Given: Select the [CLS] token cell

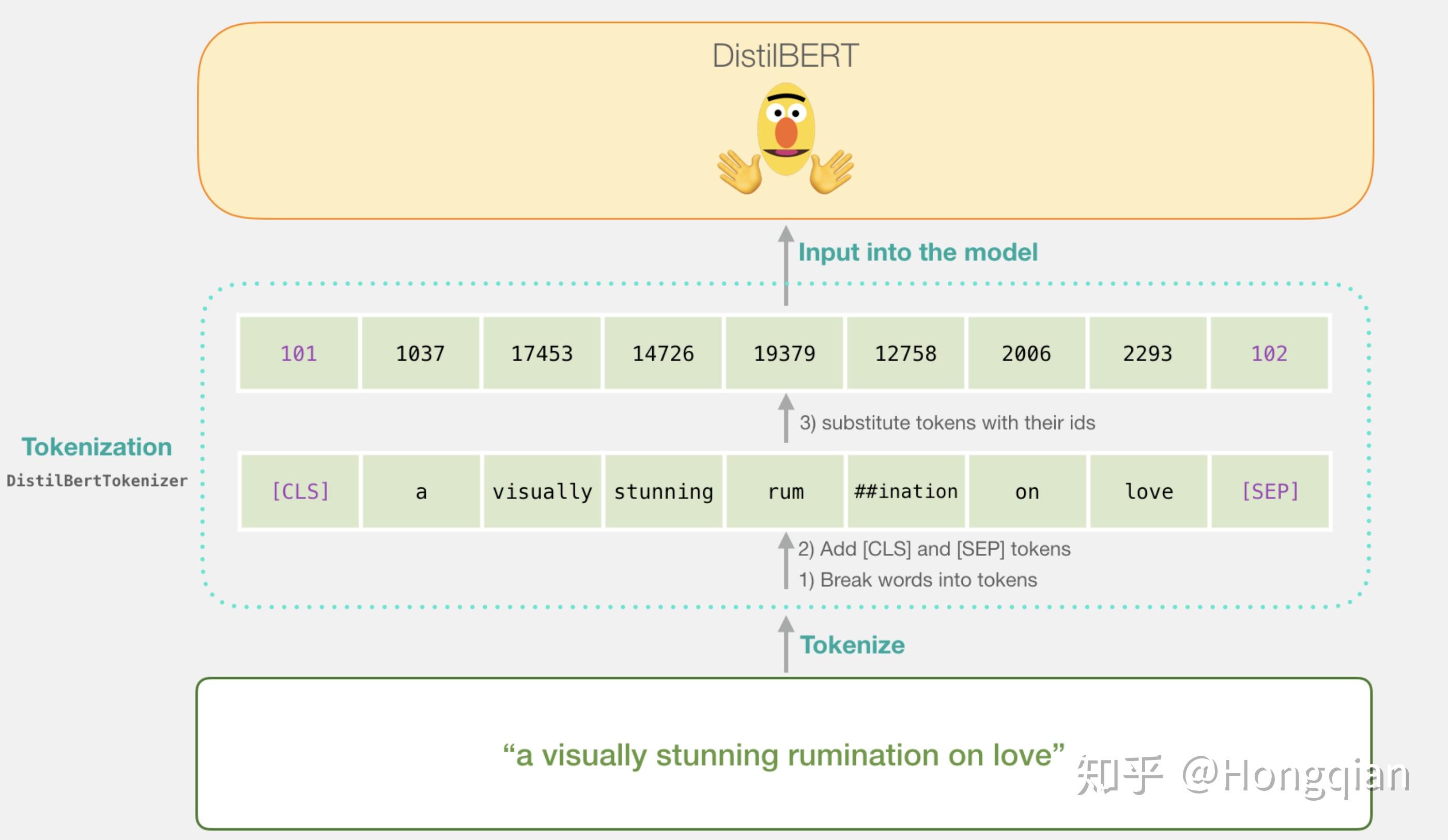Looking at the screenshot, I should pyautogui.click(x=300, y=491).
